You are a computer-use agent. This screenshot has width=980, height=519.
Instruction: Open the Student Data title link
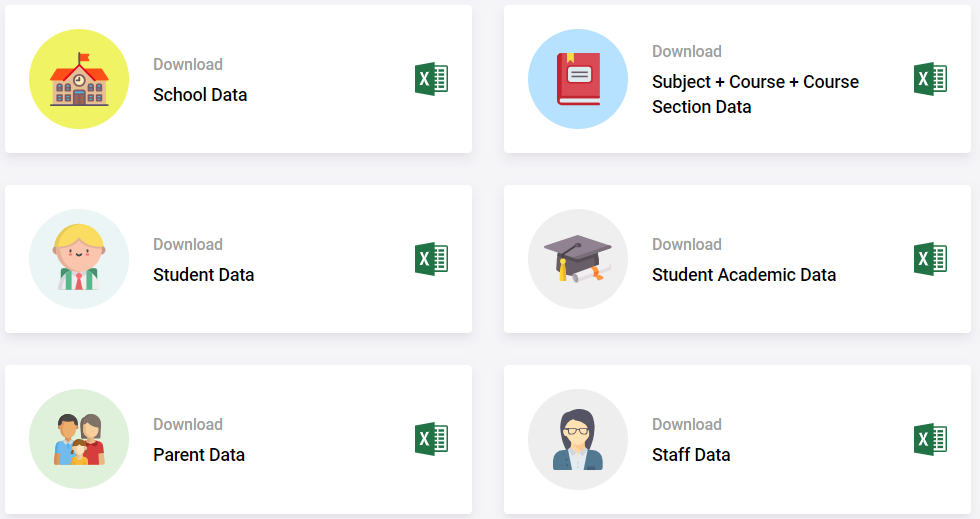[x=204, y=275]
